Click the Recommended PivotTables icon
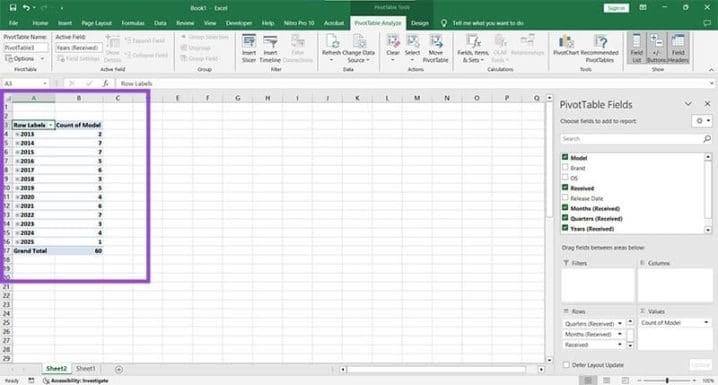Viewport: 718px width, 385px height. (599, 48)
